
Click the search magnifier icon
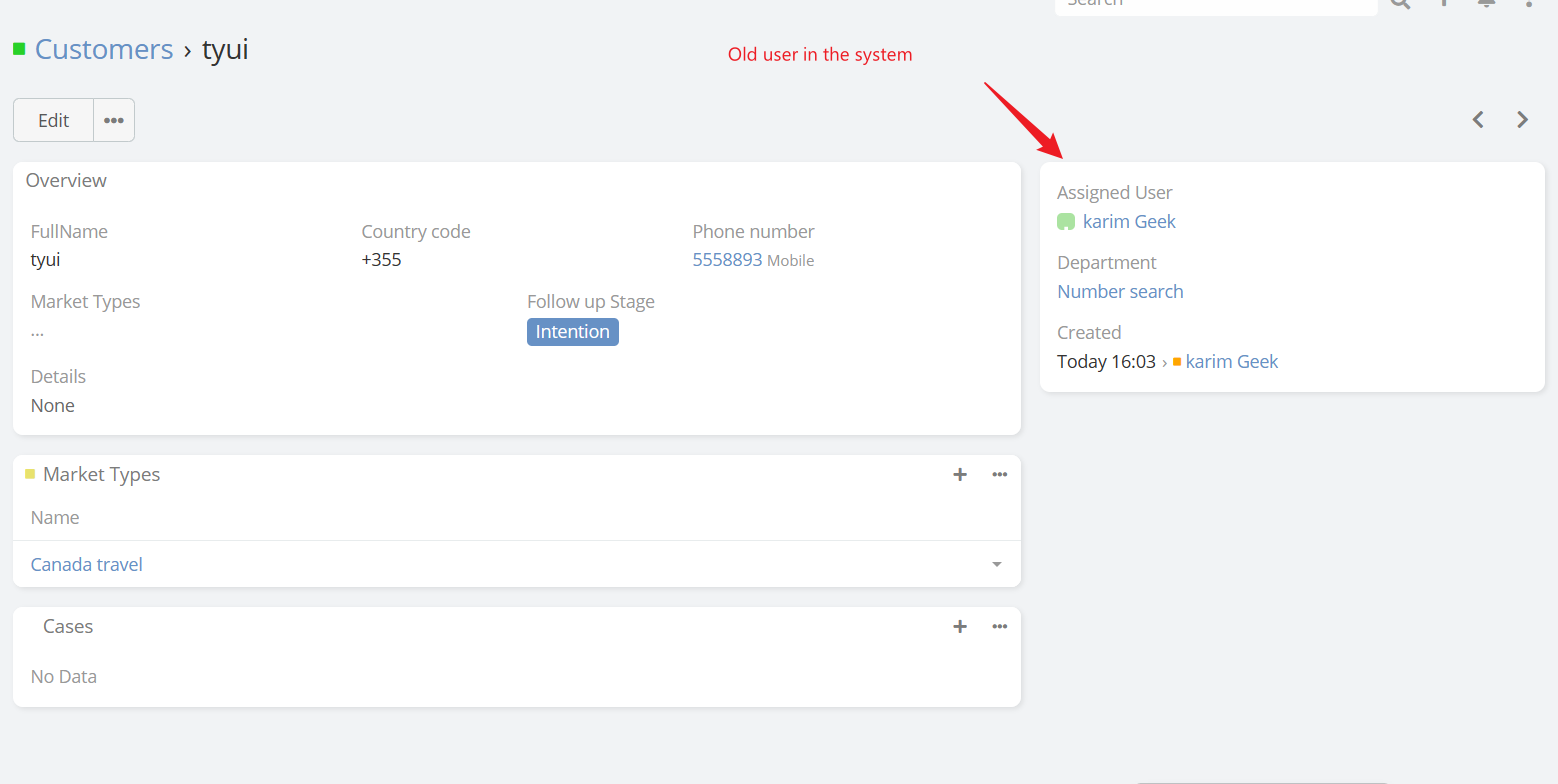1401,3
